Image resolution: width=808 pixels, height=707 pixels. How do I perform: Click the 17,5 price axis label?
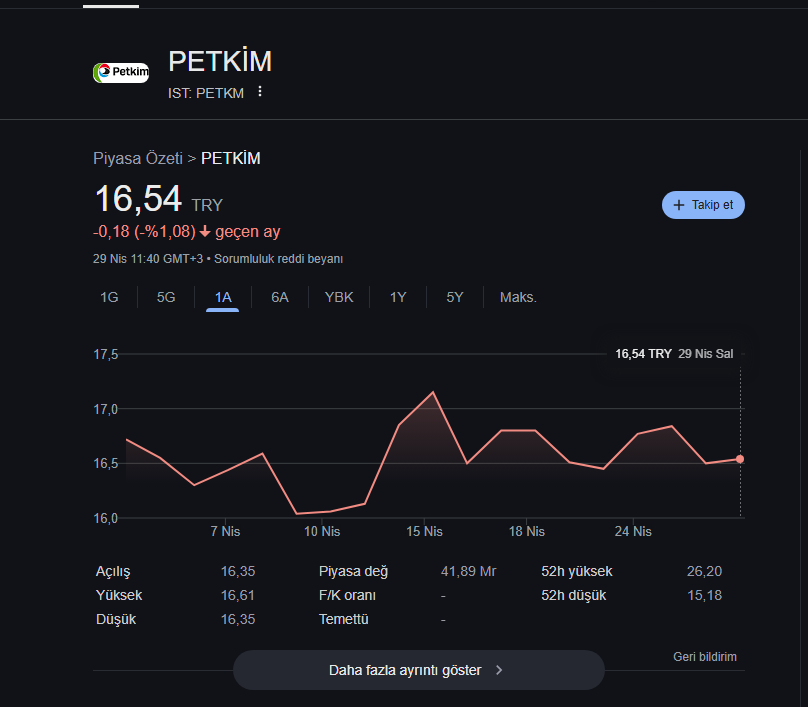106,355
